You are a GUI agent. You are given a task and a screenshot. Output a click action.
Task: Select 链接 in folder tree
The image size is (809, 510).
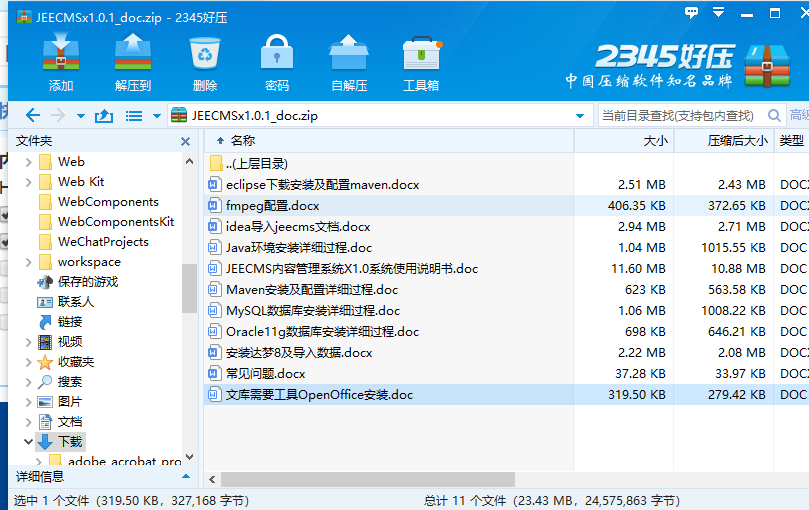pos(70,322)
